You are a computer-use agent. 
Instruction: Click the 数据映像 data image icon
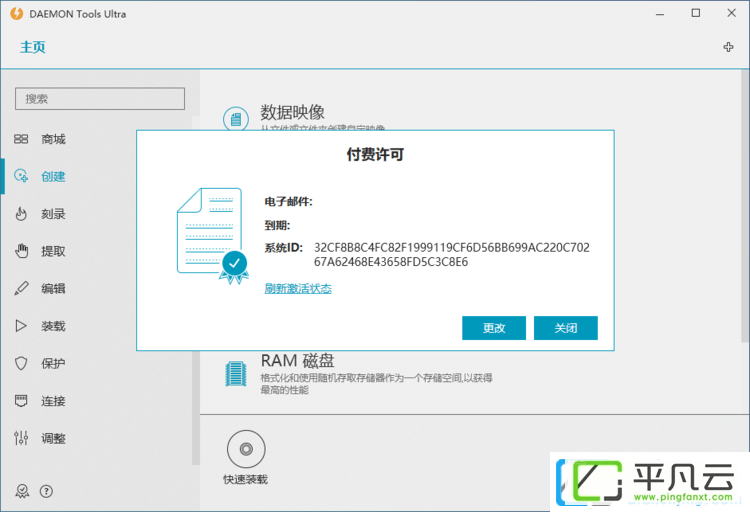pos(236,119)
